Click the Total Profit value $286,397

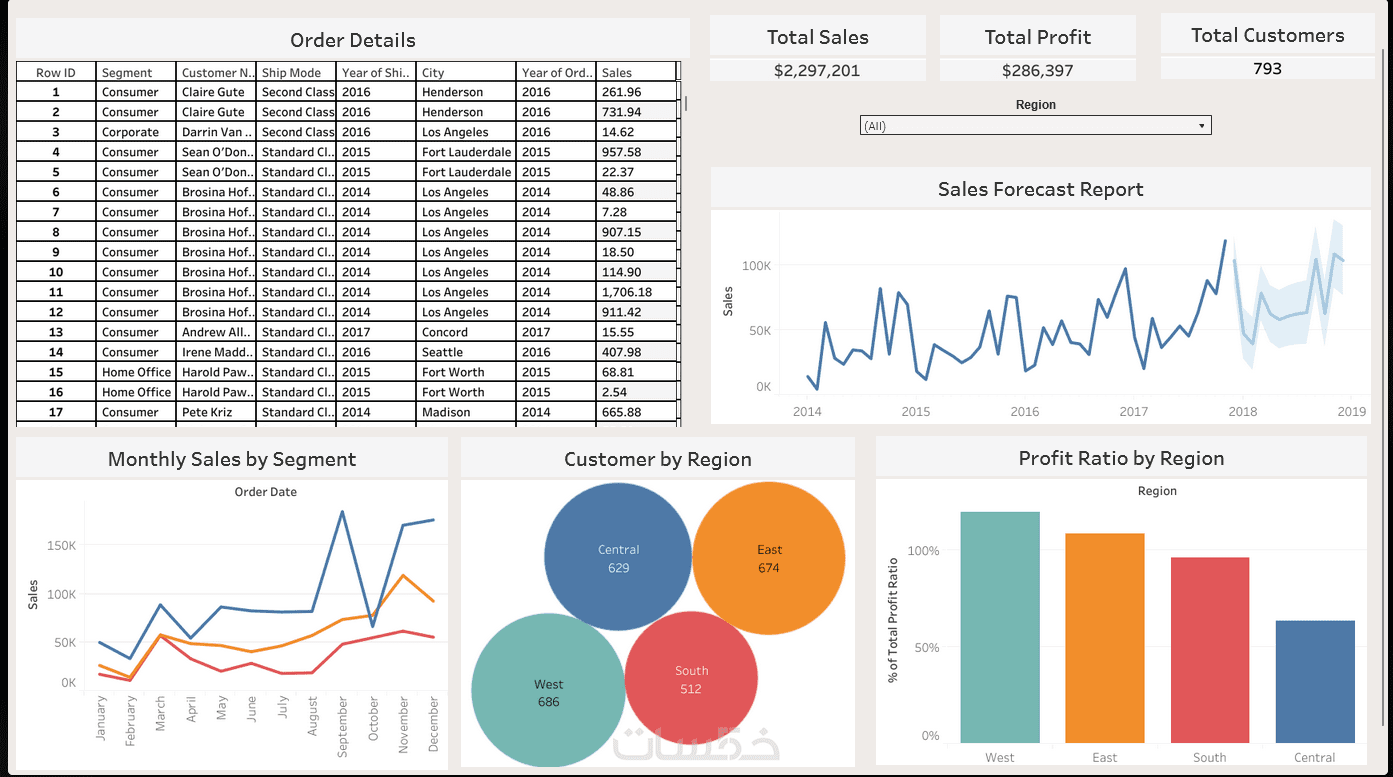point(1037,70)
